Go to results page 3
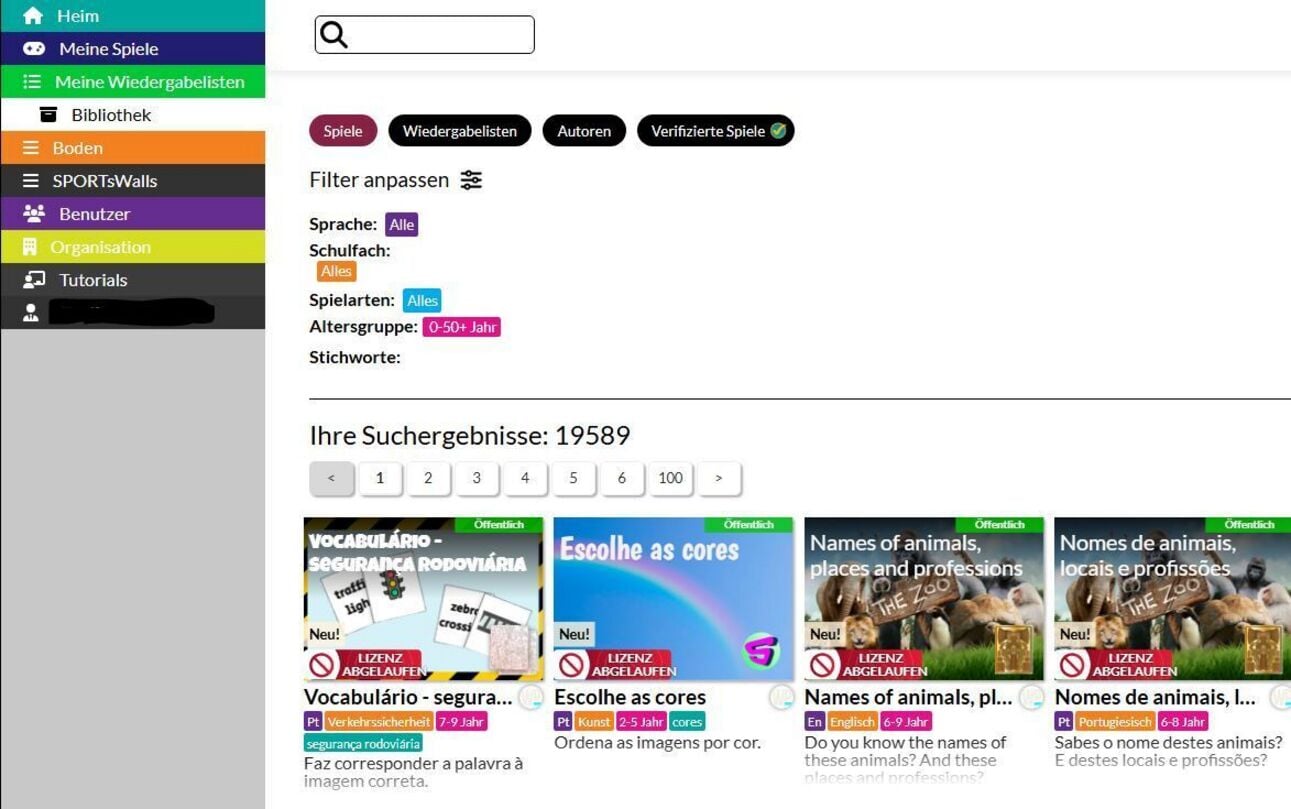The image size is (1291, 809). 477,478
